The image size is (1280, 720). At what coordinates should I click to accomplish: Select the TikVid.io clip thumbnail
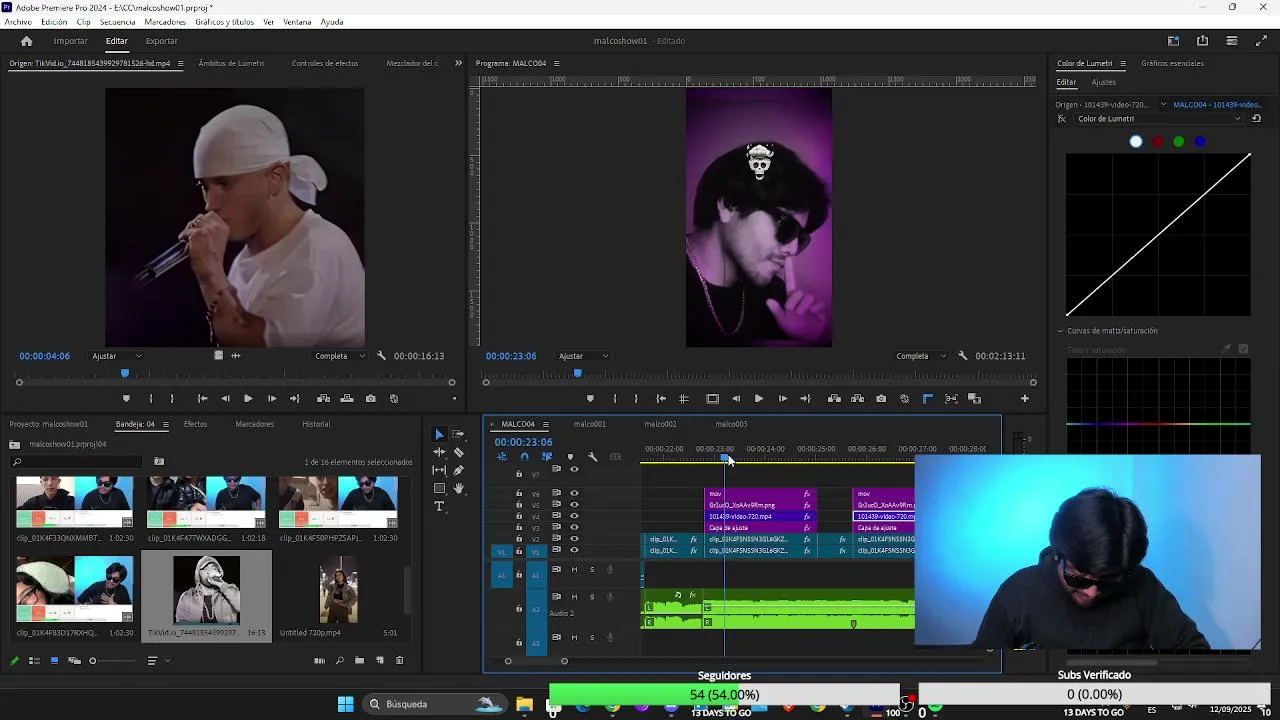[x=207, y=590]
